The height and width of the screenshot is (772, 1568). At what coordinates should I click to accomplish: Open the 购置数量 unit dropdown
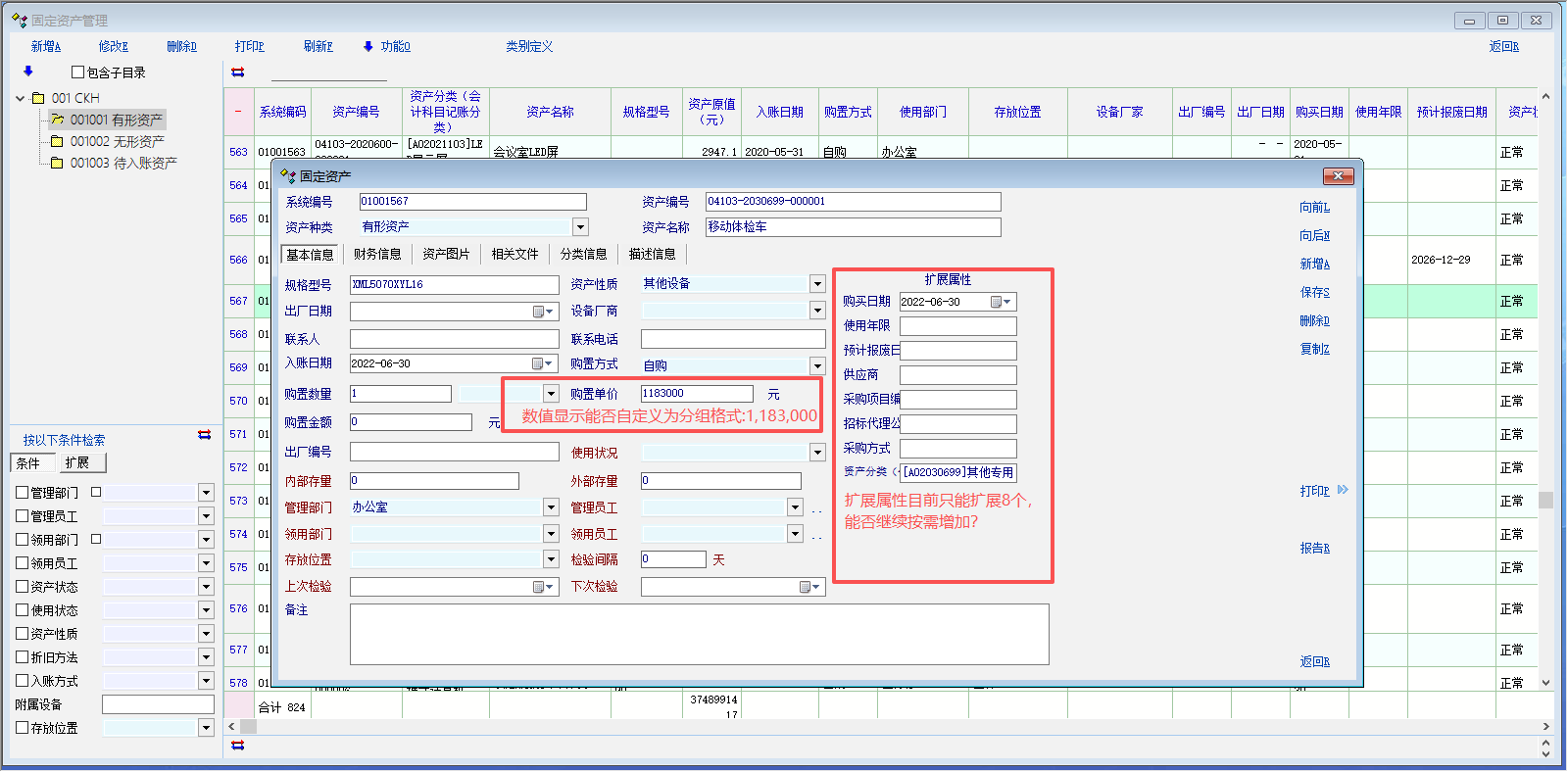tap(551, 394)
